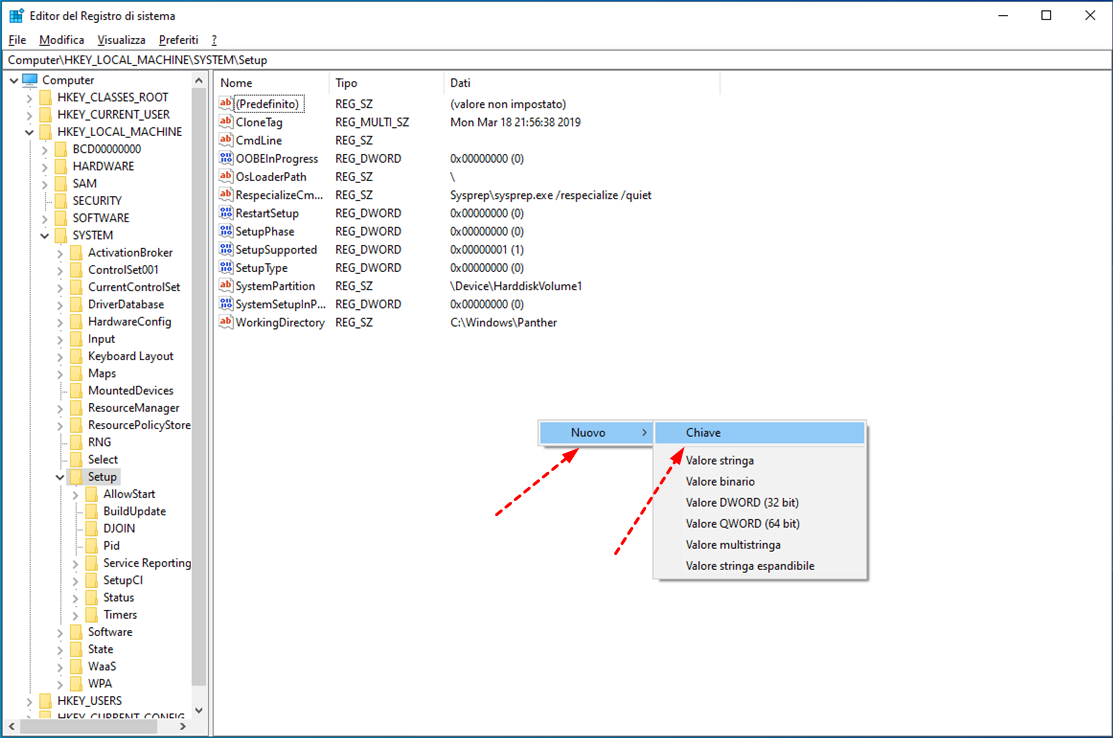The width and height of the screenshot is (1113, 738).
Task: Collapse the HKEY_LOCAL_MACHINE node
Action: [x=29, y=132]
